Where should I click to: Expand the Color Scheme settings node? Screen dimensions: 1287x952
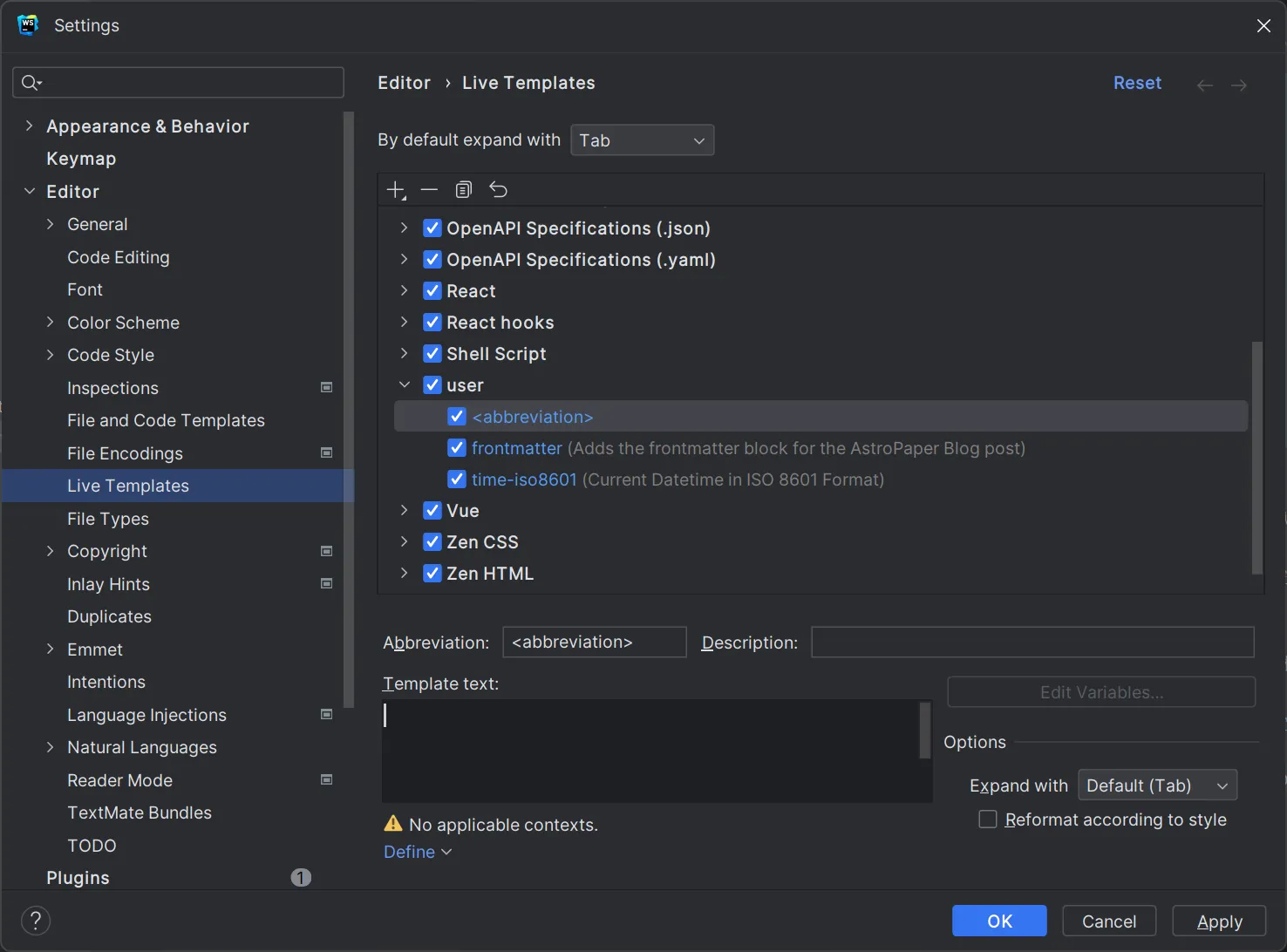[x=51, y=322]
